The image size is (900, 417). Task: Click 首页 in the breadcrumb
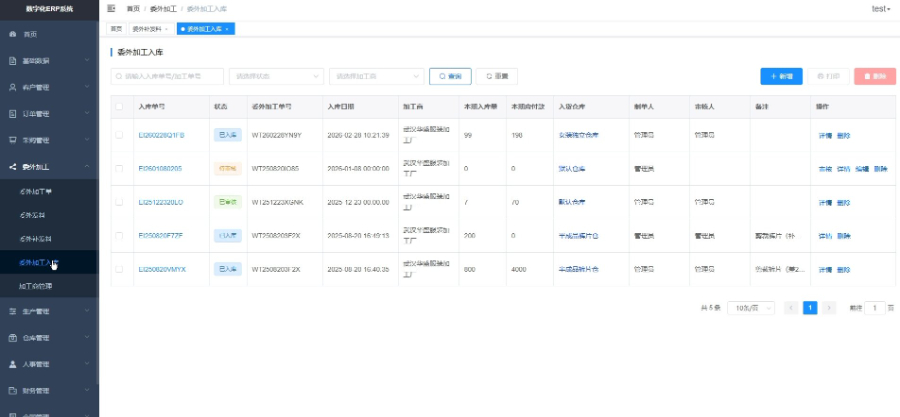133,9
